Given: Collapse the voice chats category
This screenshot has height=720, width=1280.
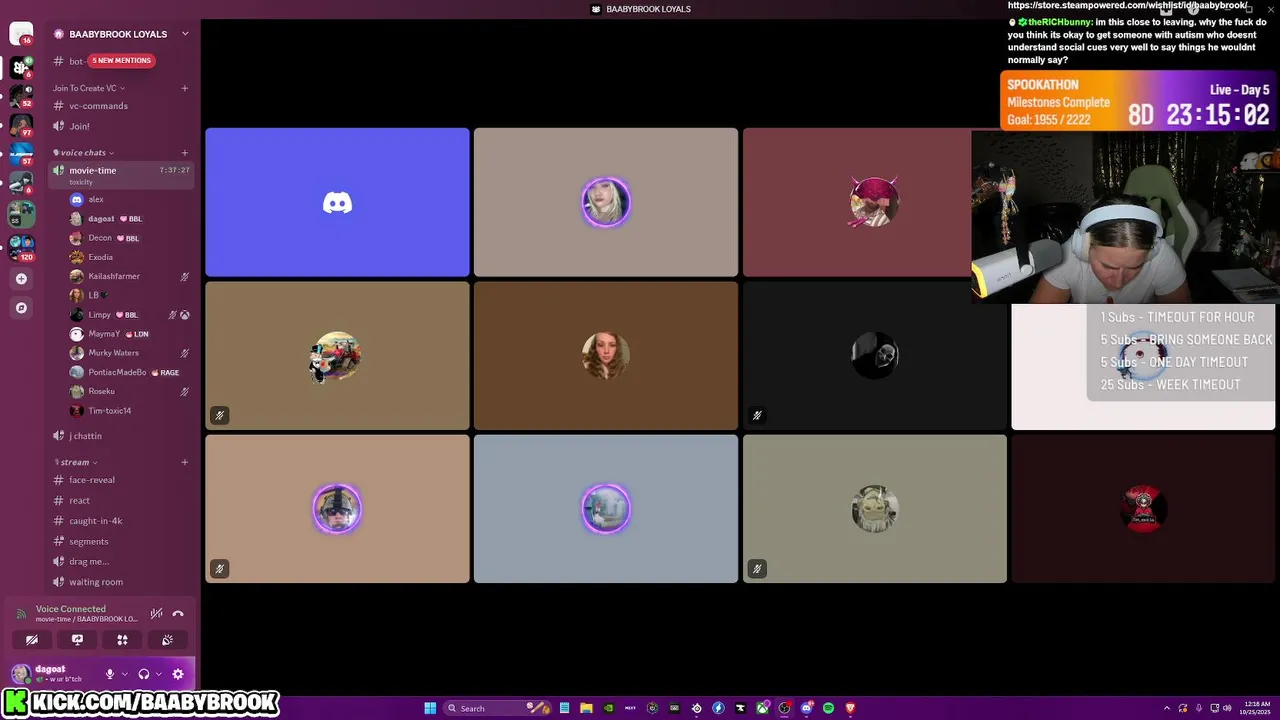Looking at the screenshot, I should pos(84,153).
